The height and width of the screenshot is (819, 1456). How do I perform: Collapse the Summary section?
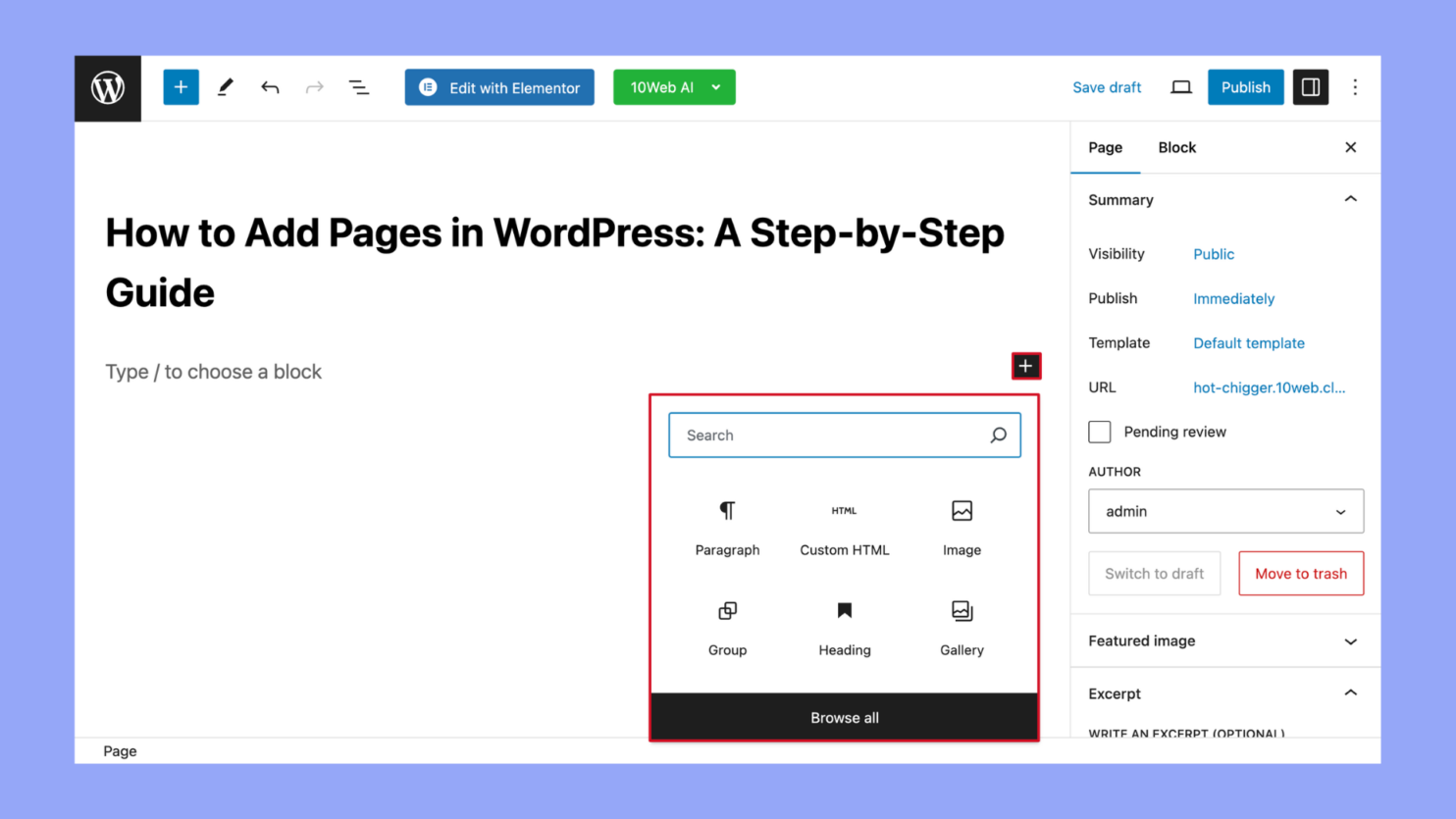1350,198
